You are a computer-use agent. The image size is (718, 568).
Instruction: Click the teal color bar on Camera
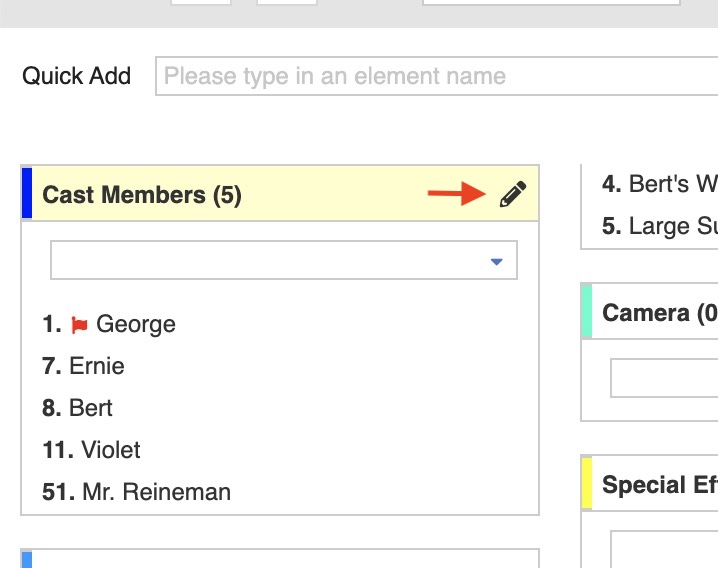(x=586, y=311)
